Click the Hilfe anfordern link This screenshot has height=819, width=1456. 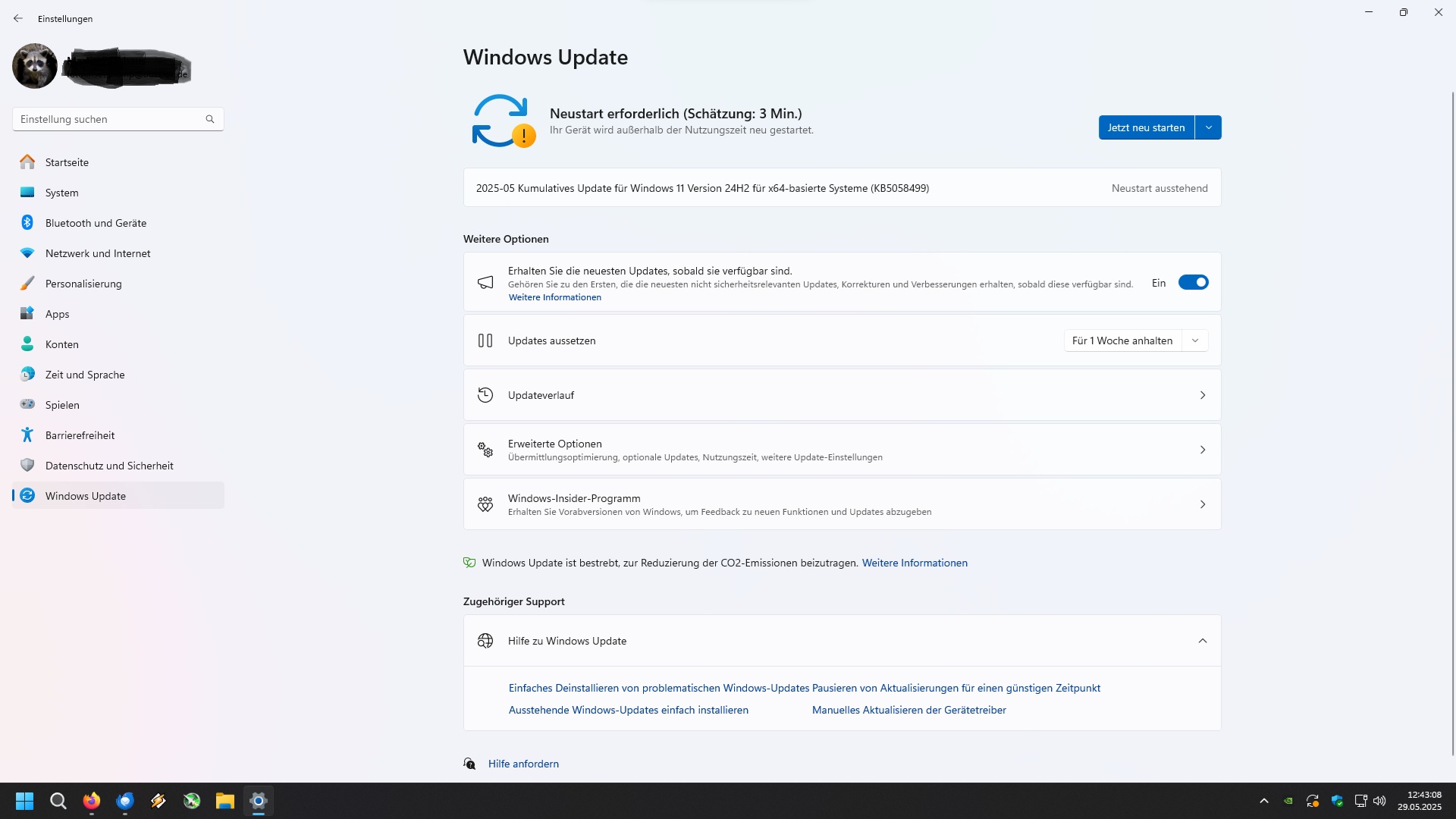pos(523,764)
